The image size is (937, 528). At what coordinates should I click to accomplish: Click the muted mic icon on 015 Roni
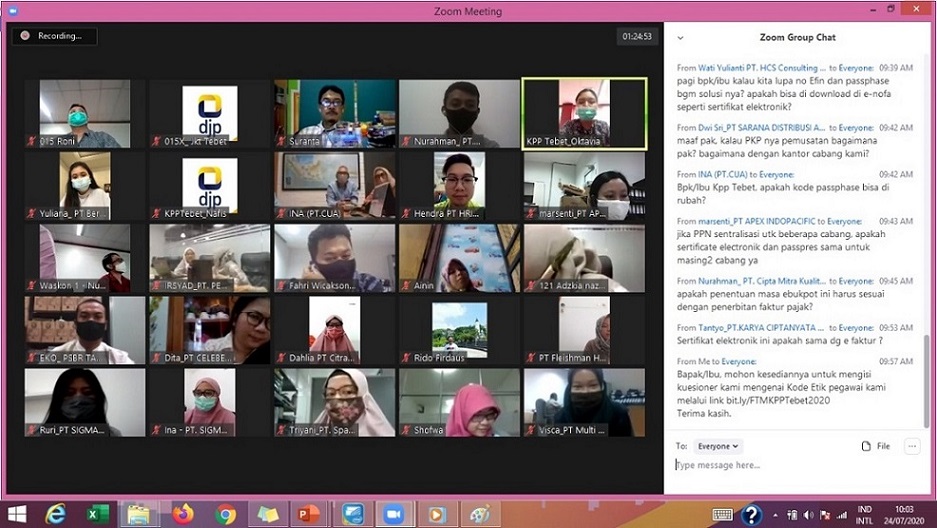(31, 141)
